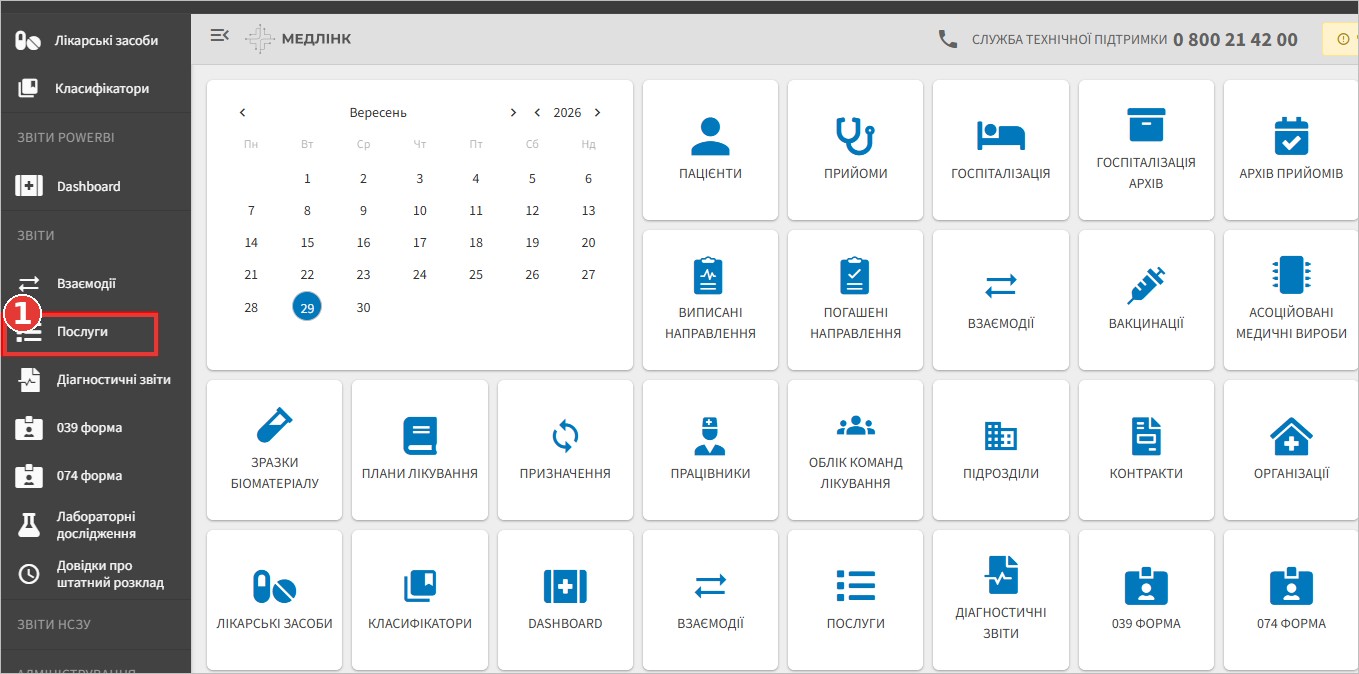Open the Організації tile
The height and width of the screenshot is (674, 1359).
1291,450
